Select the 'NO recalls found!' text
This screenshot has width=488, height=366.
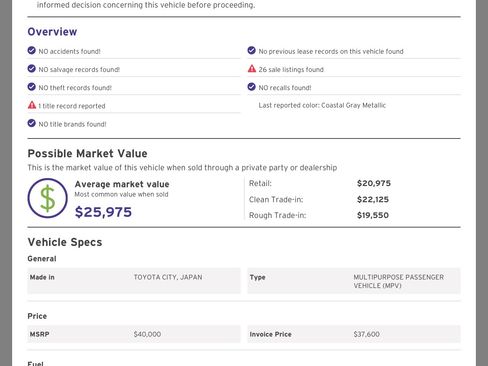coord(285,88)
